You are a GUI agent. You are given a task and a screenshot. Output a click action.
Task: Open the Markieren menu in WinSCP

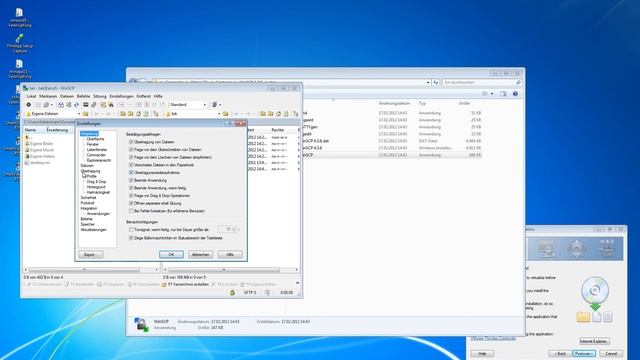coord(48,96)
